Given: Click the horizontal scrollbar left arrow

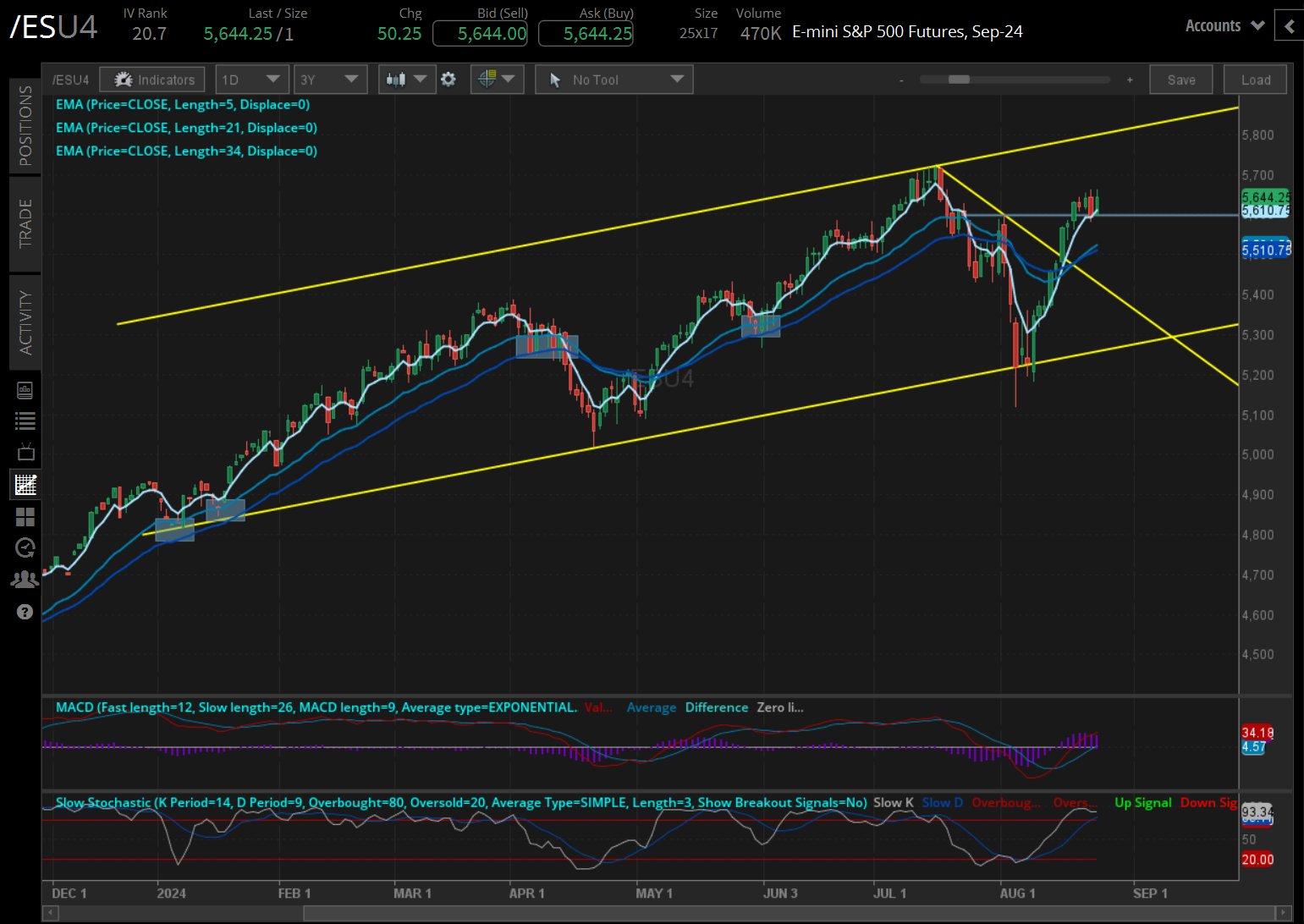Looking at the screenshot, I should click(x=50, y=913).
